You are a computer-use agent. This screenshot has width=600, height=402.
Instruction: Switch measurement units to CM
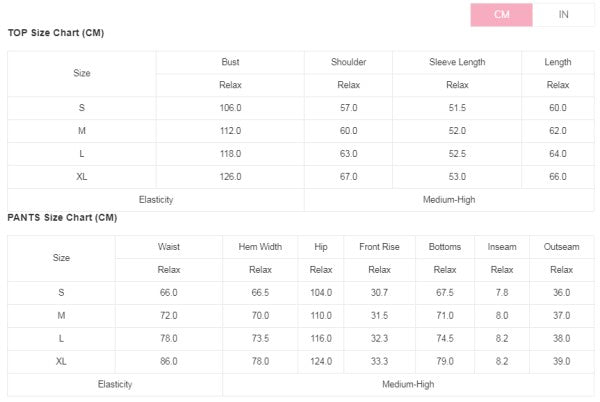501,15
